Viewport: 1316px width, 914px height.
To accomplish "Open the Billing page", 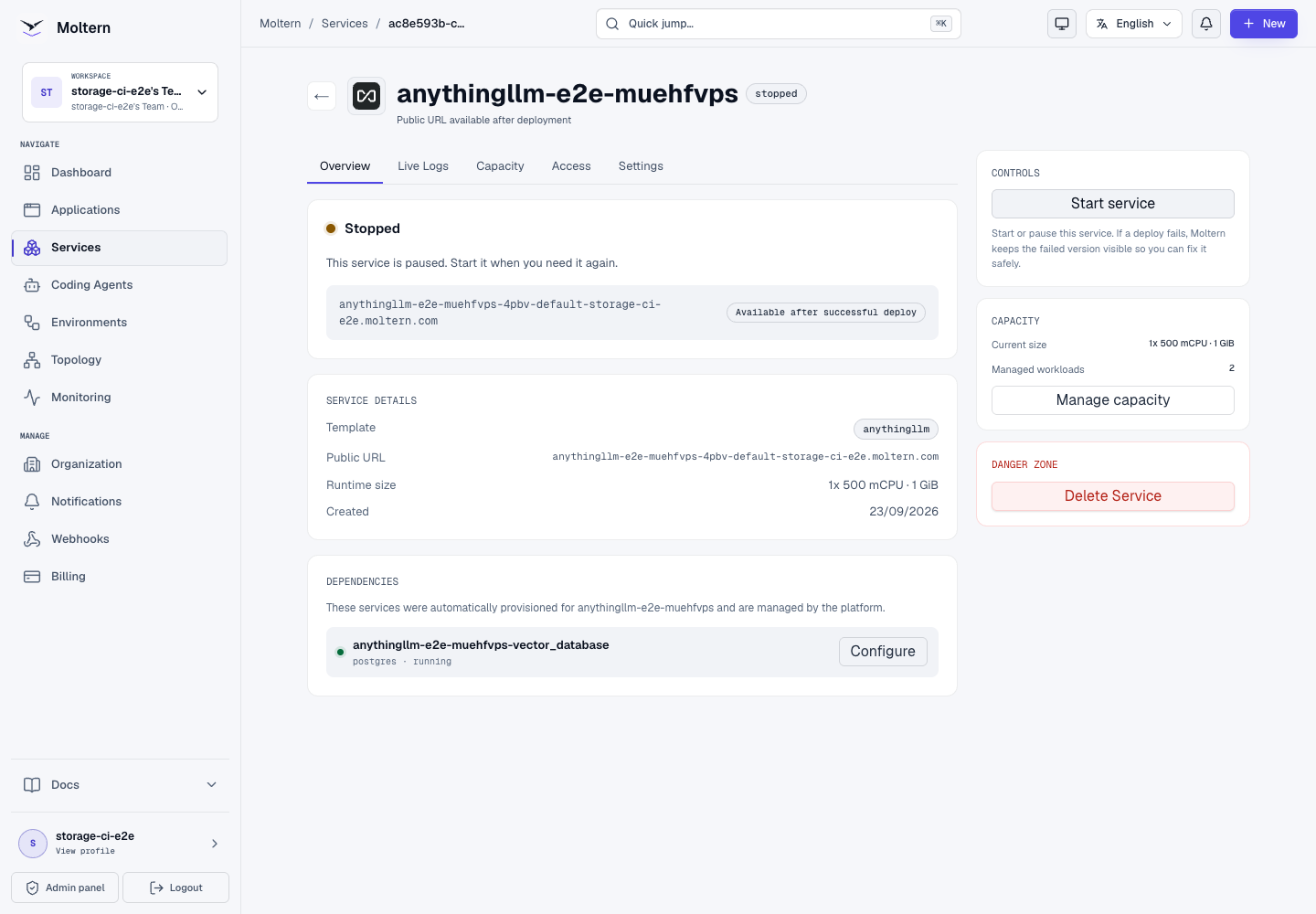I will tap(119, 577).
